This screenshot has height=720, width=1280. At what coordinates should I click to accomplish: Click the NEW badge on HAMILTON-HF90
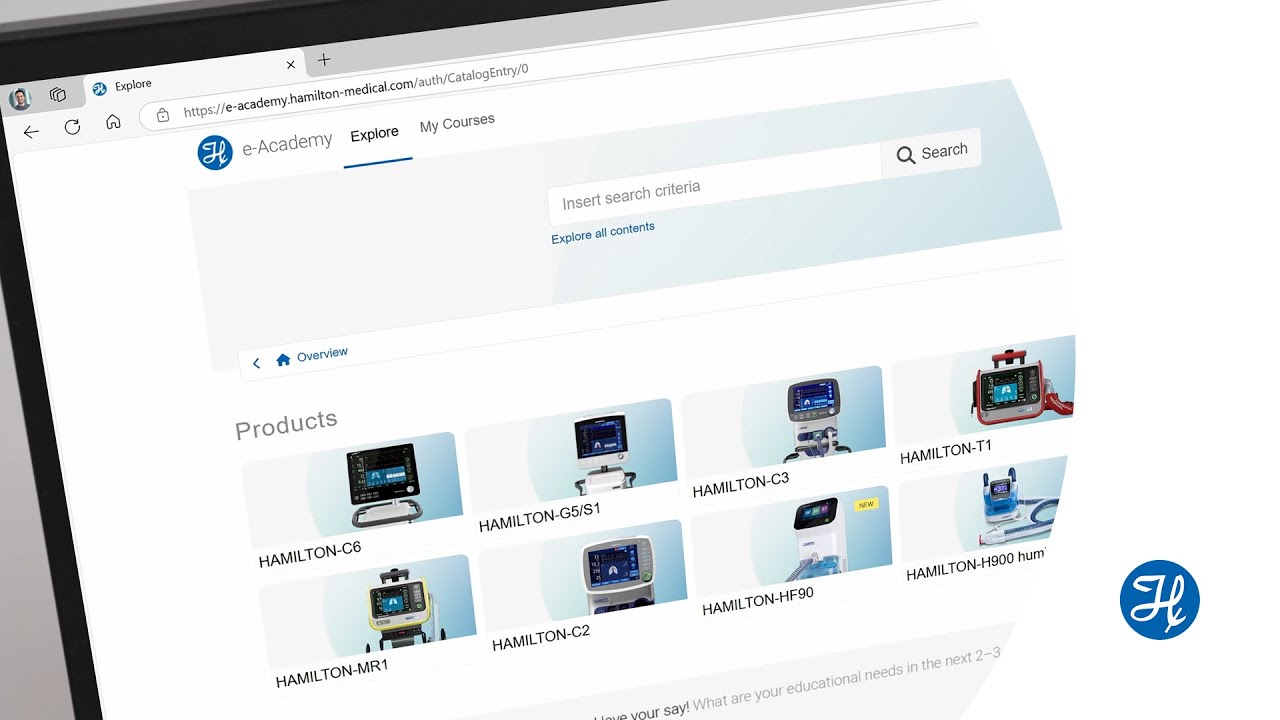[866, 505]
